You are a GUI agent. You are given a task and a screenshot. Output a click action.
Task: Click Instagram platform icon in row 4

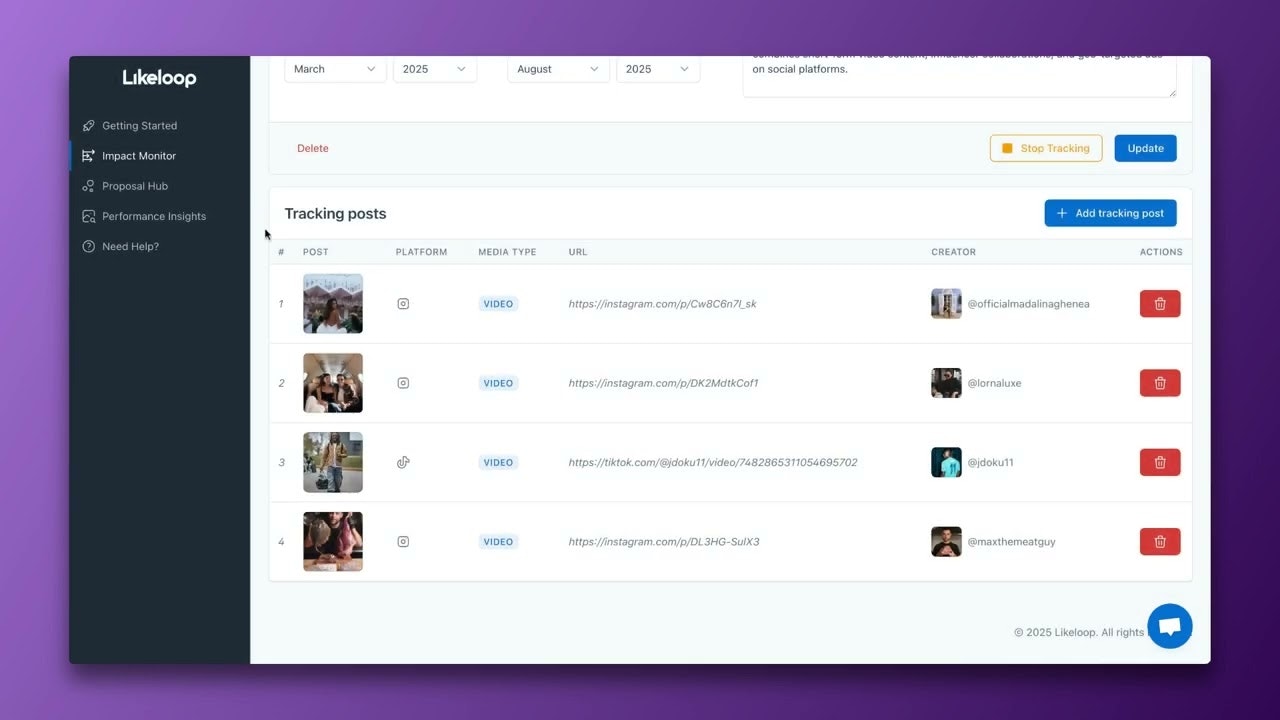[403, 541]
